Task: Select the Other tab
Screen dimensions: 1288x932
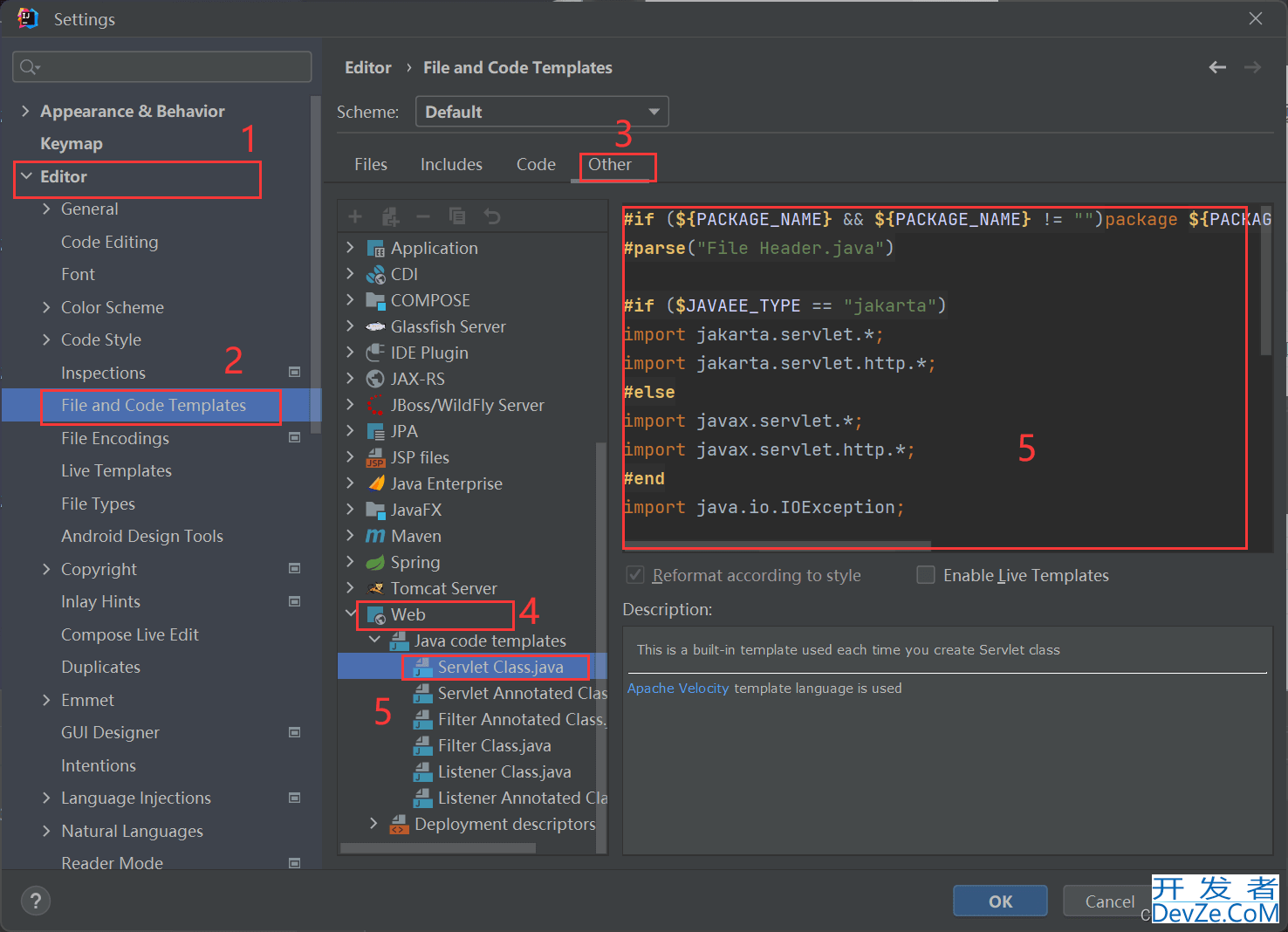Action: tap(610, 164)
